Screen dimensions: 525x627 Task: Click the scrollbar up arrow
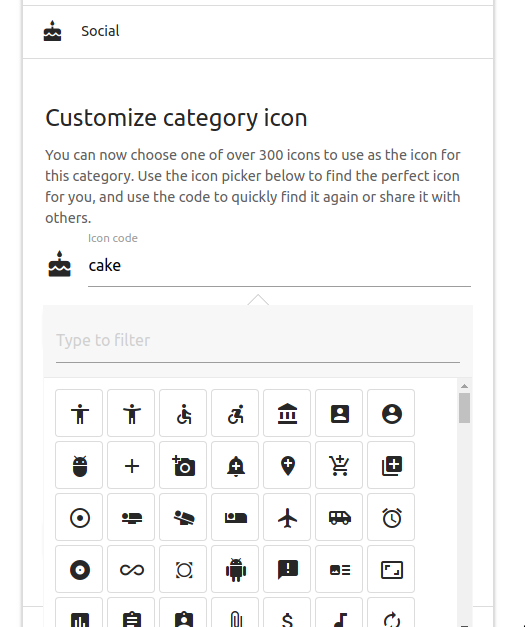tap(464, 386)
